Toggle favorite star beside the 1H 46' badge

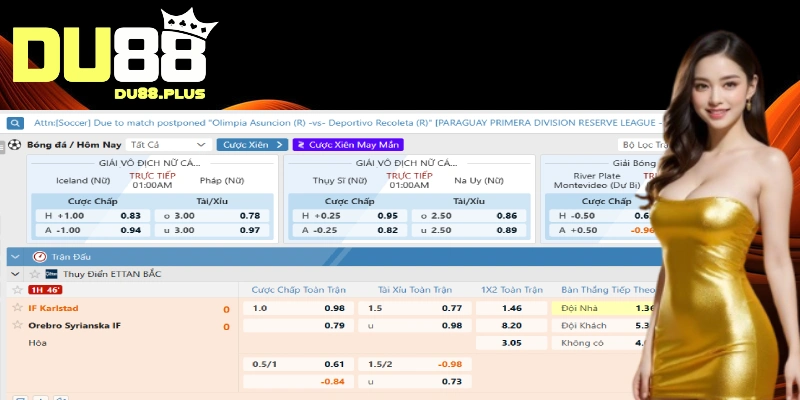tap(17, 290)
